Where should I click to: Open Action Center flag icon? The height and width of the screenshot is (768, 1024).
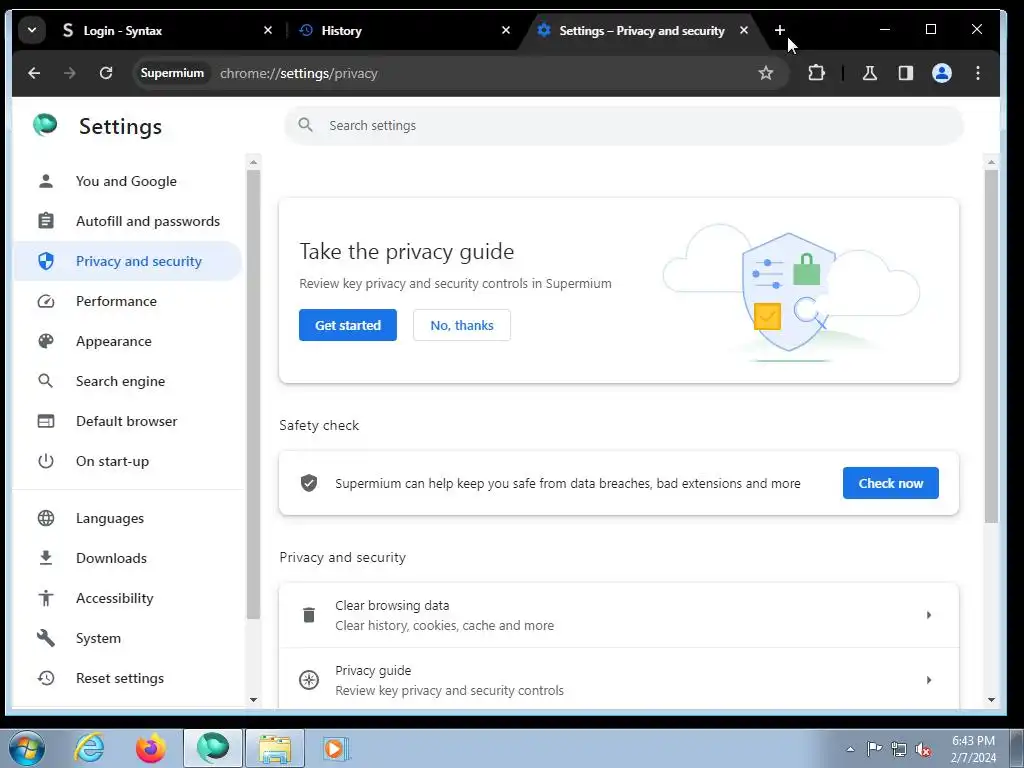874,749
